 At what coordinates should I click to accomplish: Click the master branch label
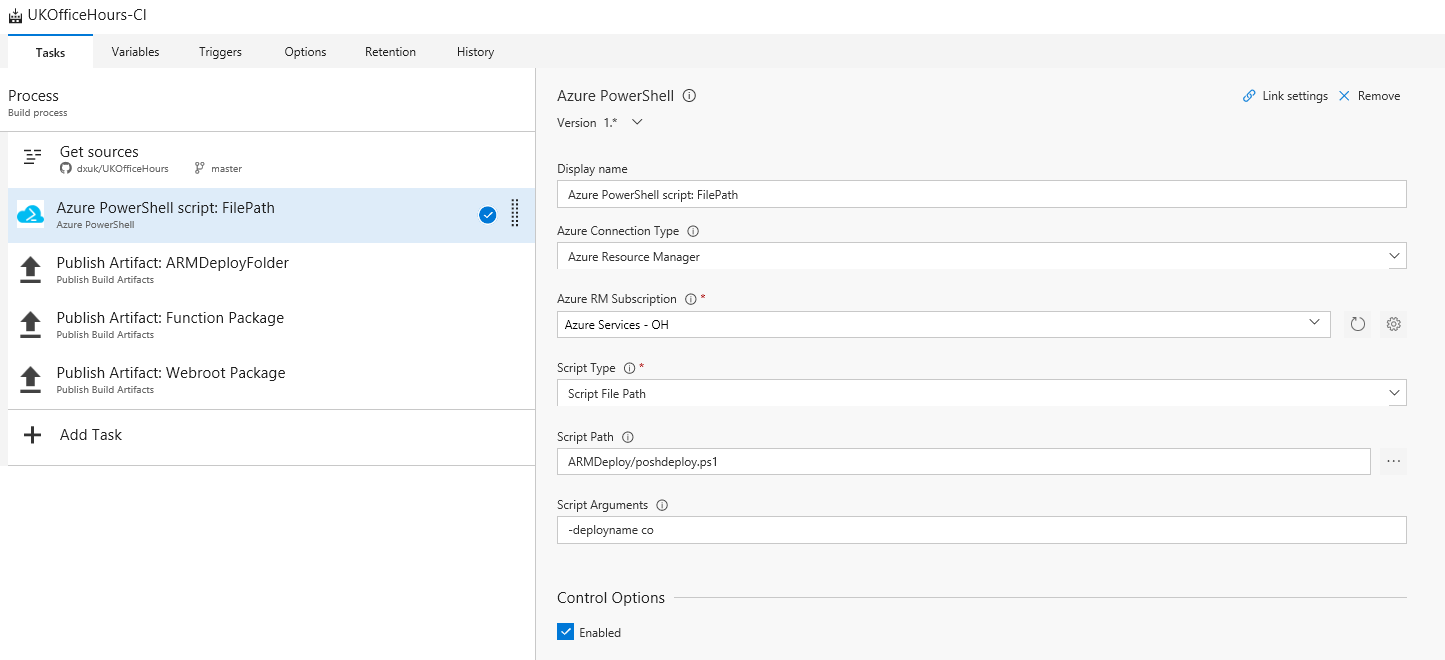227,169
